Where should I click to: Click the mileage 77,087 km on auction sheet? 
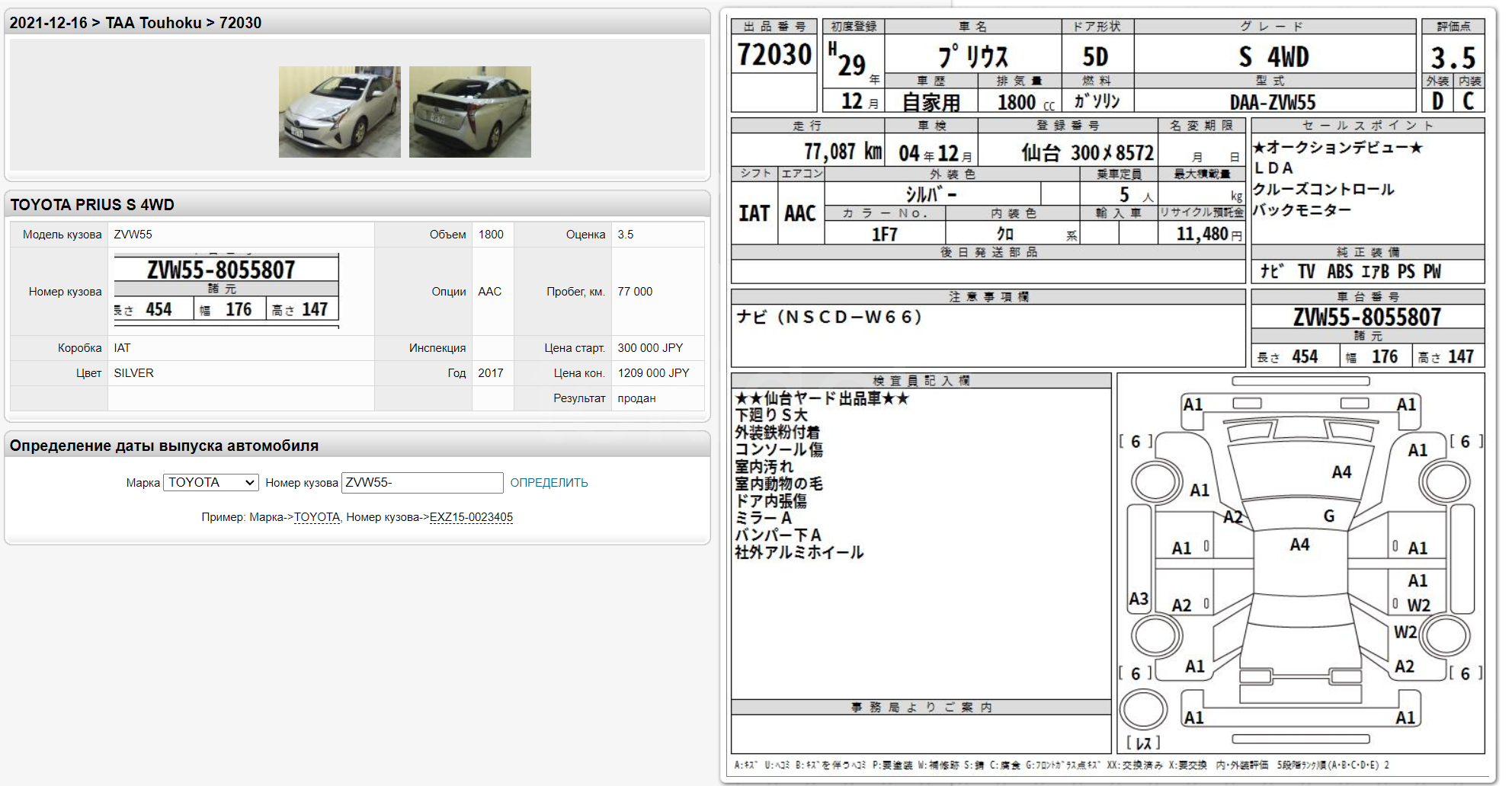pos(843,152)
